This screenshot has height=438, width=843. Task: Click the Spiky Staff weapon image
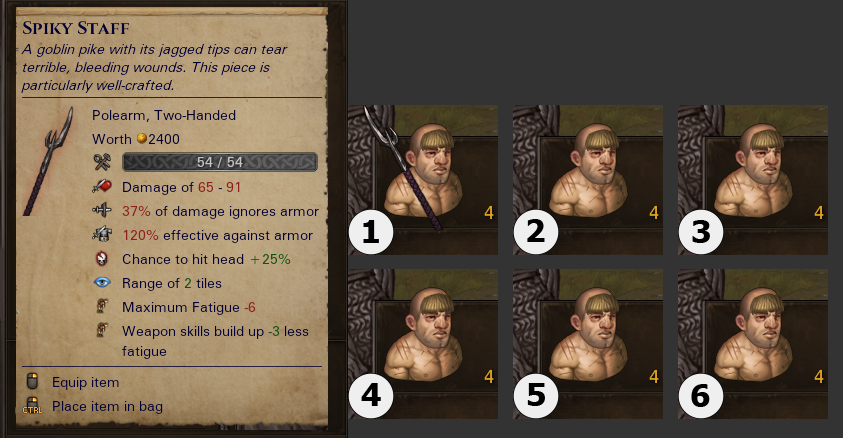[x=48, y=162]
